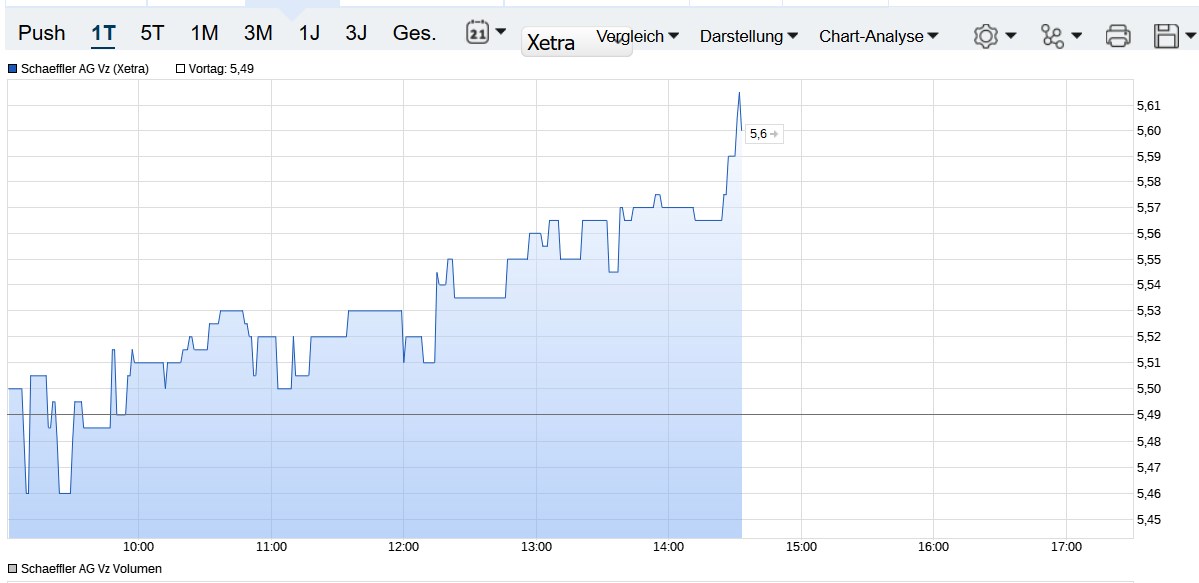
Task: Print the chart via printer icon
Action: pyautogui.click(x=1118, y=36)
